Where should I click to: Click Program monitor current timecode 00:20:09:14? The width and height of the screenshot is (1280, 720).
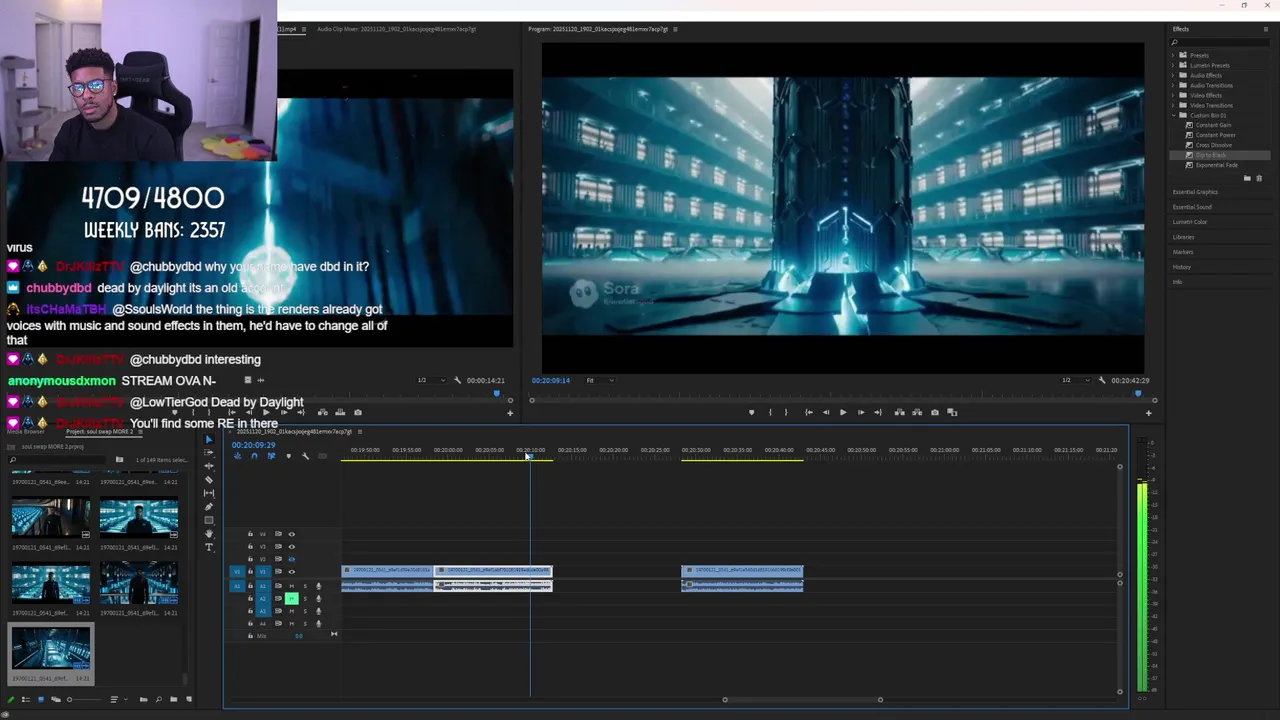pyautogui.click(x=551, y=380)
